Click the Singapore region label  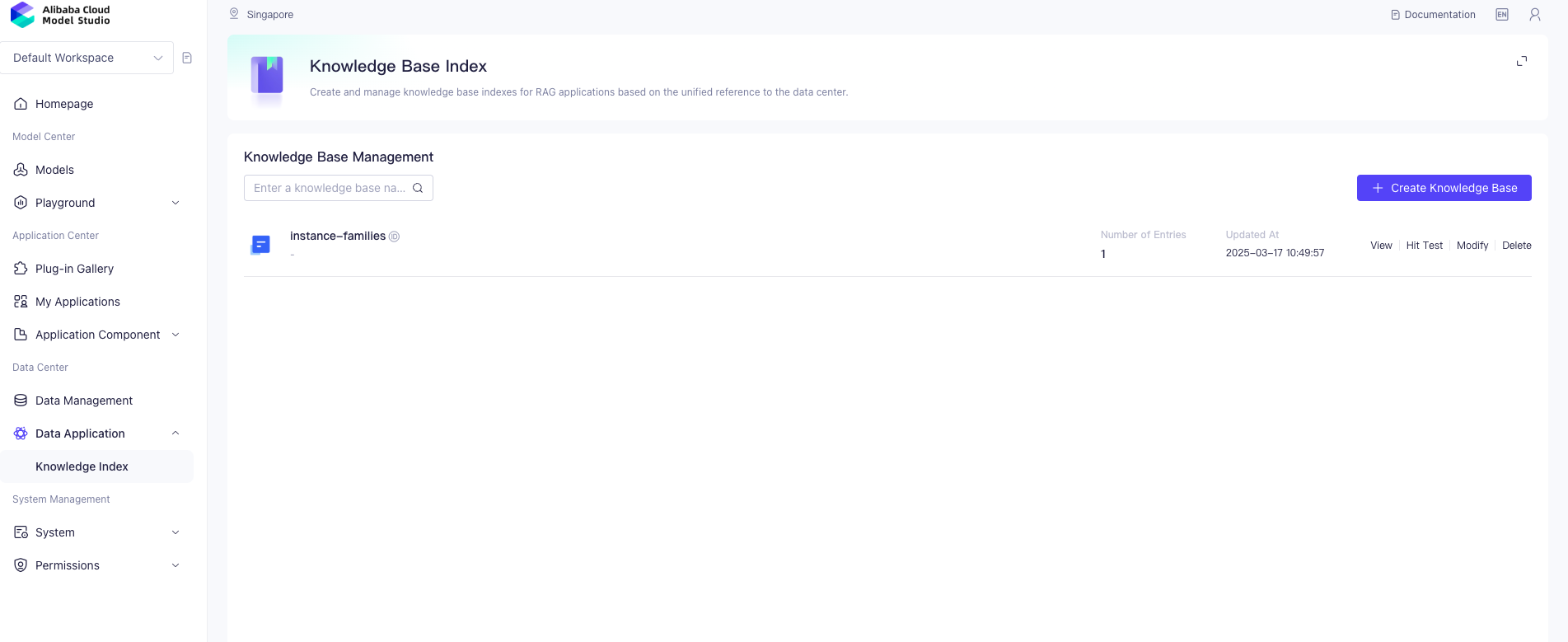270,15
